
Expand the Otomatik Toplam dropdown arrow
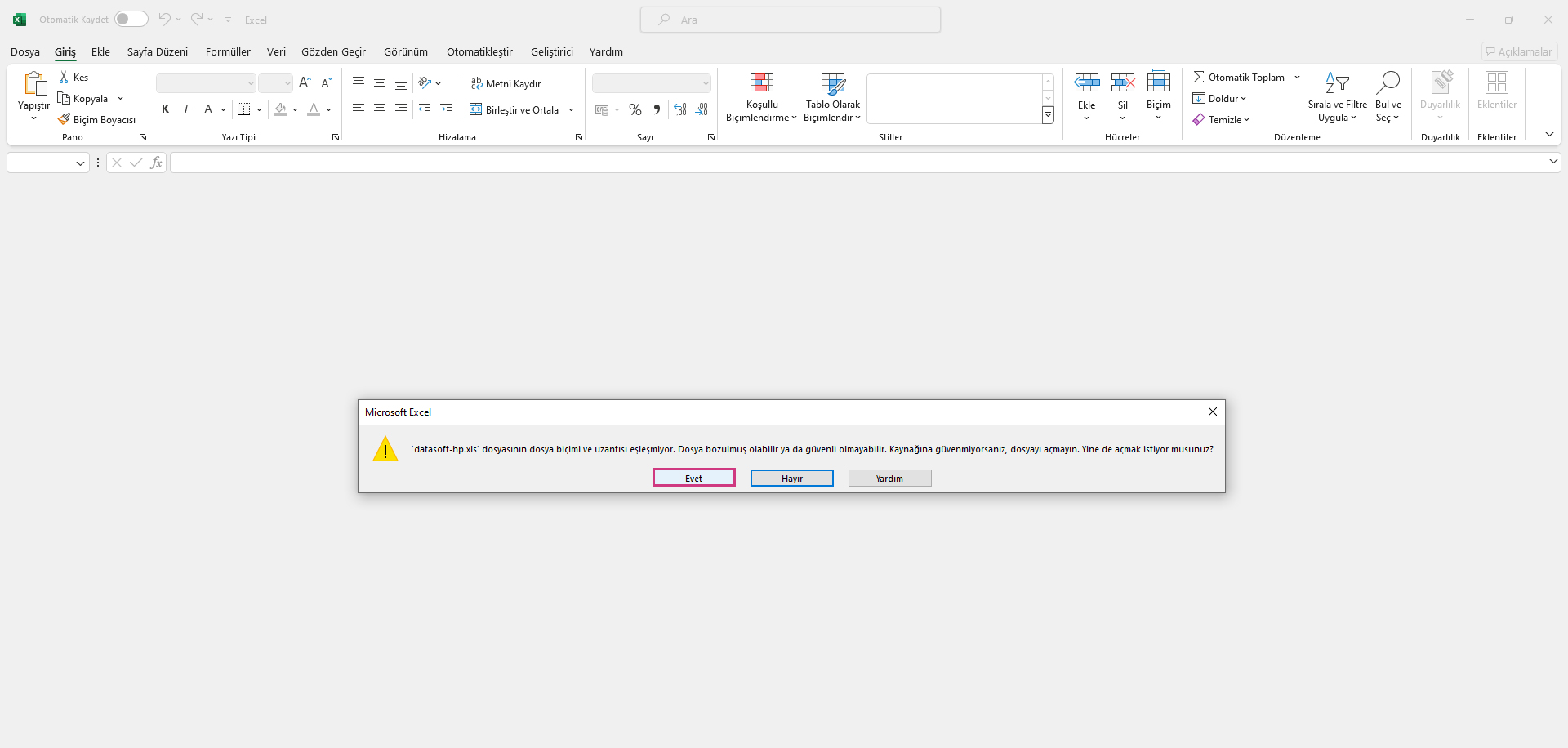point(1297,77)
